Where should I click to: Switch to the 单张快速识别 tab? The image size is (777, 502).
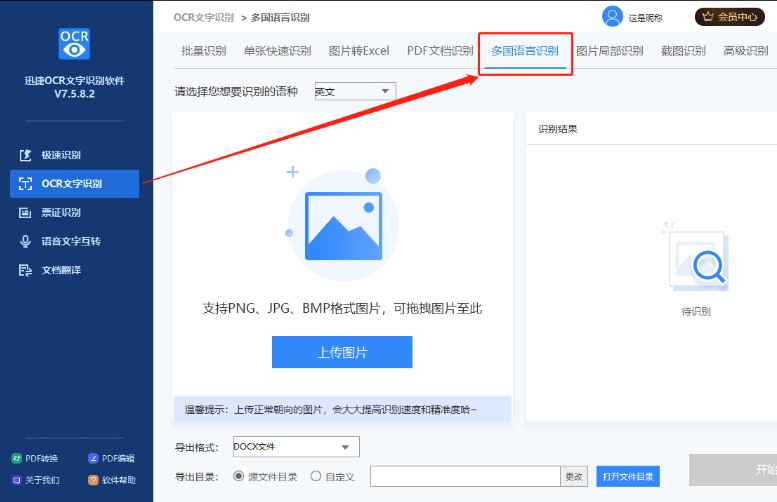tap(278, 51)
